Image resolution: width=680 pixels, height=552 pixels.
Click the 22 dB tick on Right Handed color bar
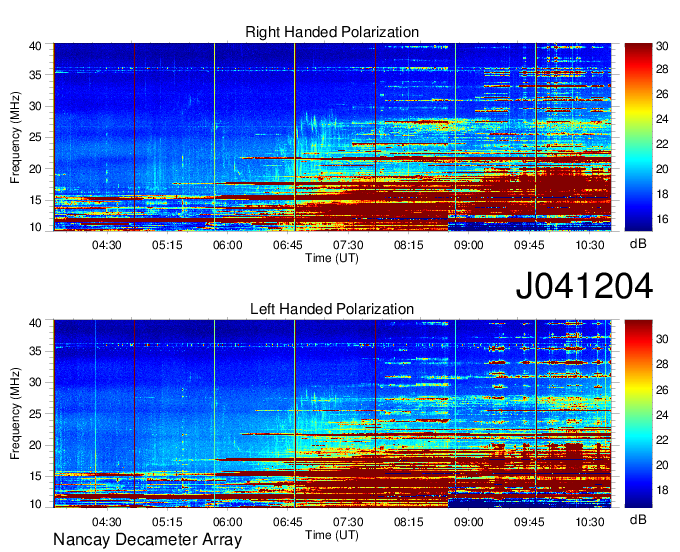662,144
